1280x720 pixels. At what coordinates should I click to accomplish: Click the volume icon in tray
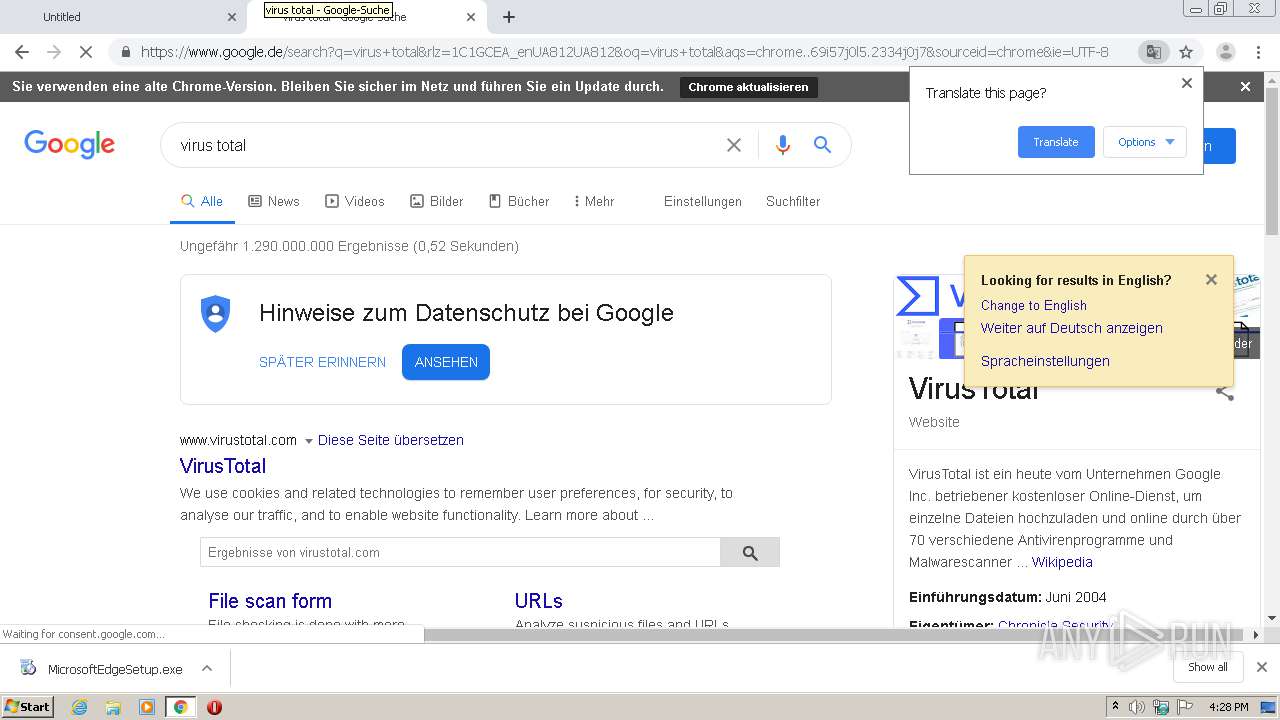coord(1137,707)
